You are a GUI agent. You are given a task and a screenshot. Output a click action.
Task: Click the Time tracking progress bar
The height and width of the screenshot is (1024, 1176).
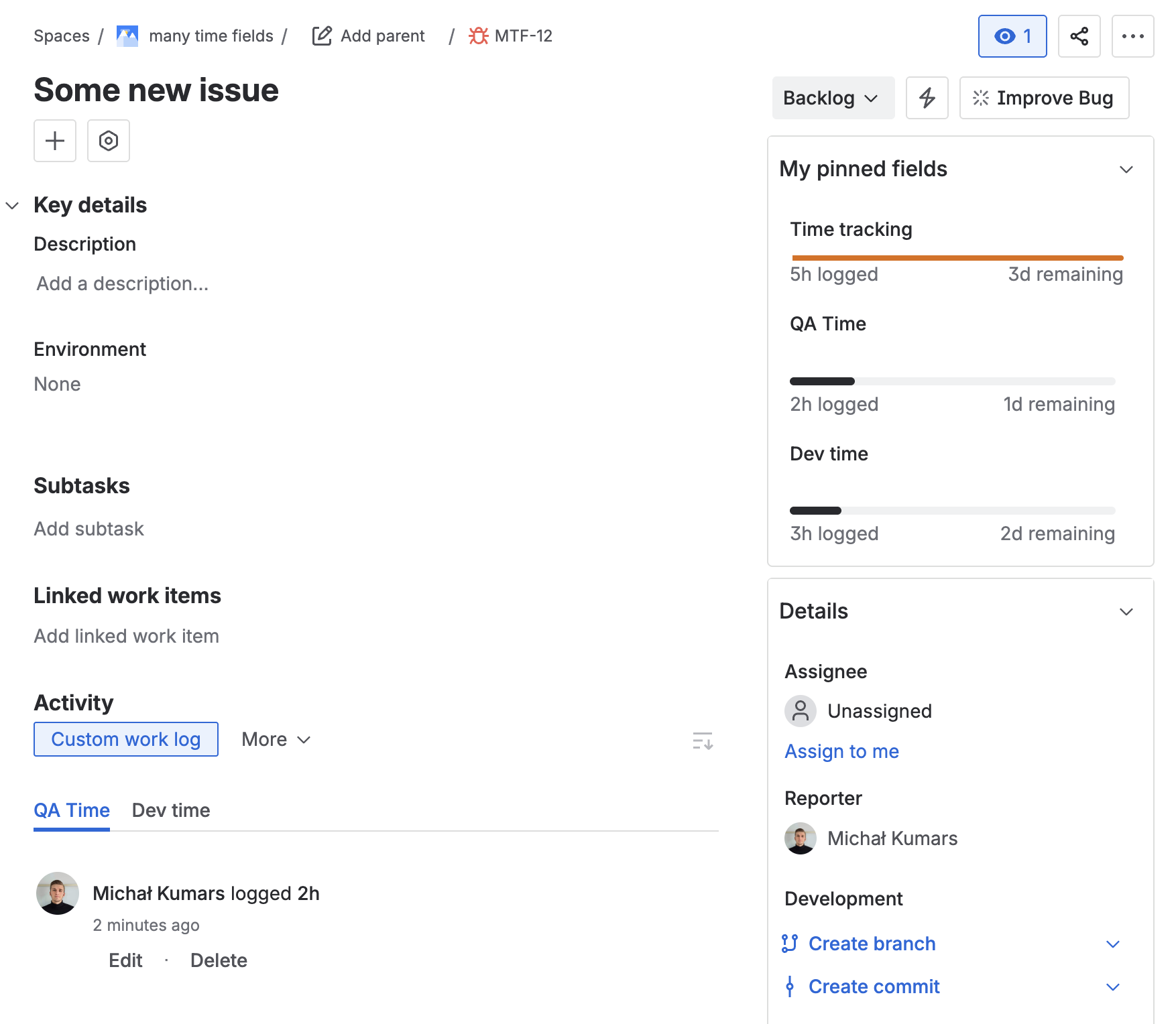tap(957, 257)
